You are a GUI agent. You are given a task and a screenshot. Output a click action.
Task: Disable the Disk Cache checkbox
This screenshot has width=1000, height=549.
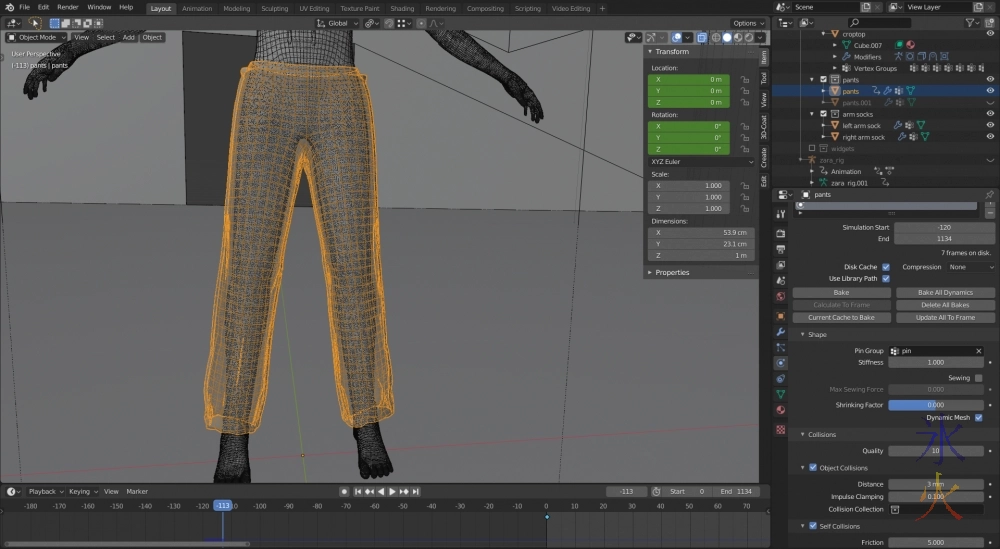[886, 267]
